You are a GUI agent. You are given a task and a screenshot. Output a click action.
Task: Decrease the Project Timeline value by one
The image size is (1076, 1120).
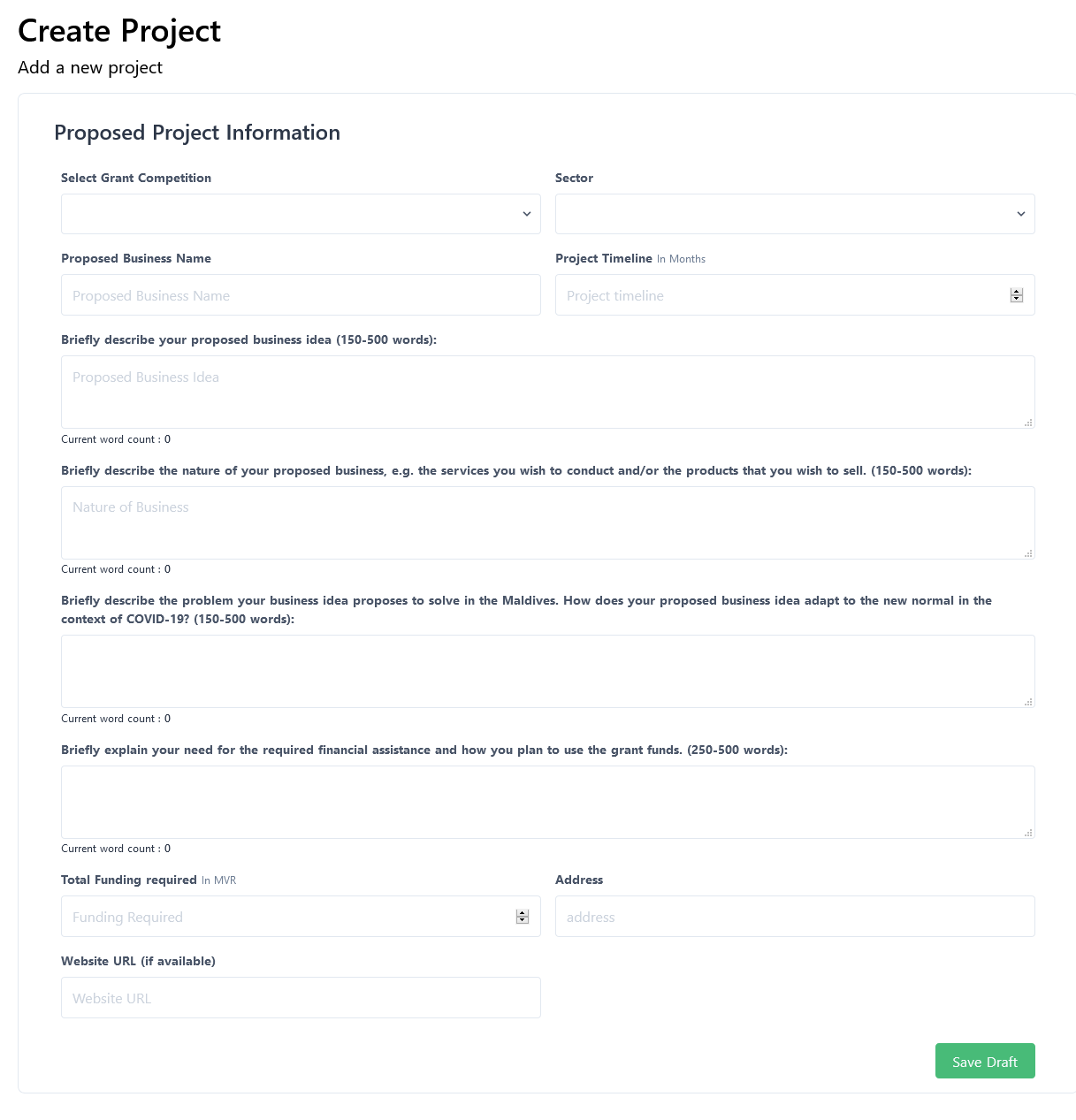[1017, 299]
